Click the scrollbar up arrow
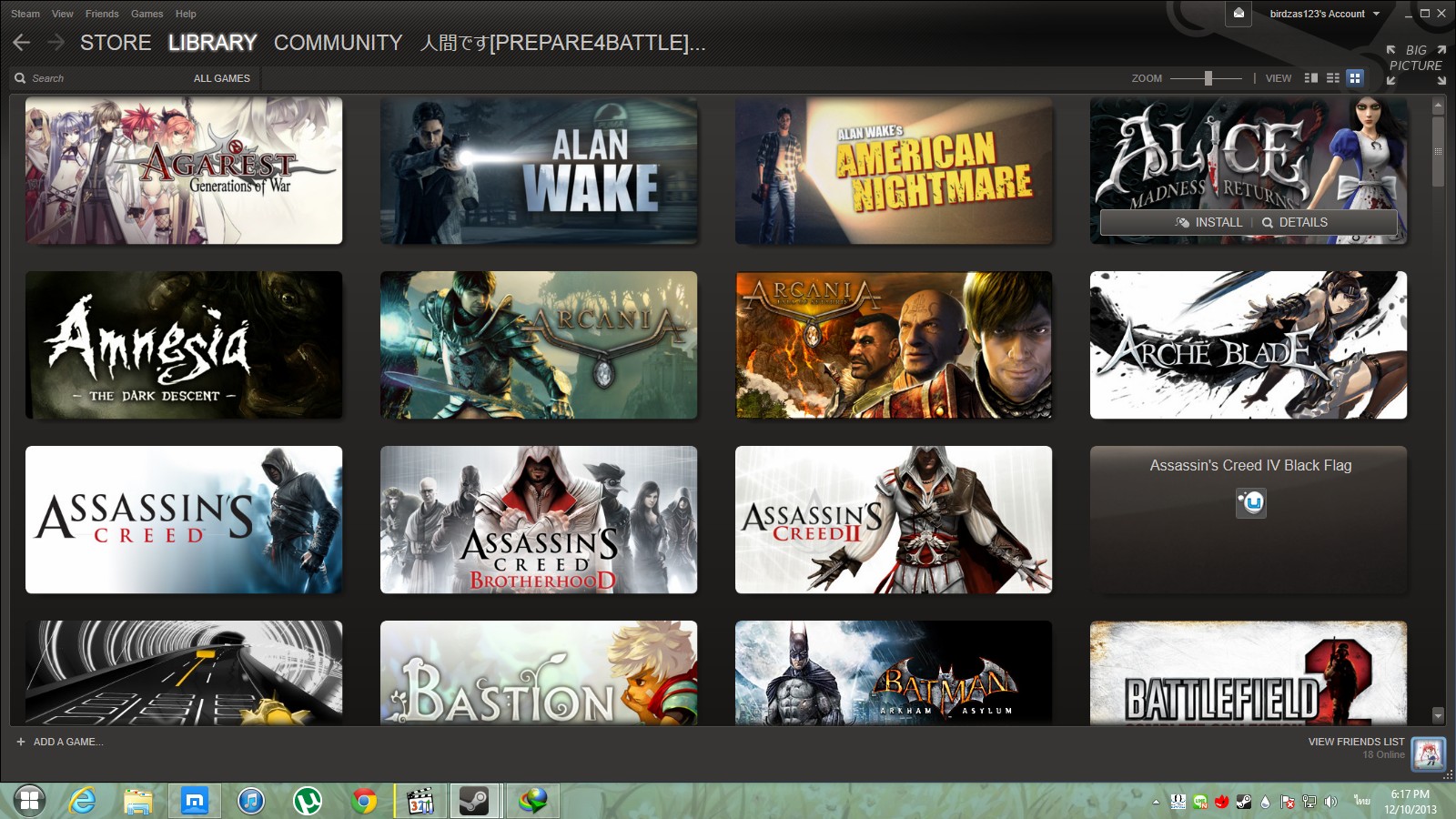 [1438, 106]
